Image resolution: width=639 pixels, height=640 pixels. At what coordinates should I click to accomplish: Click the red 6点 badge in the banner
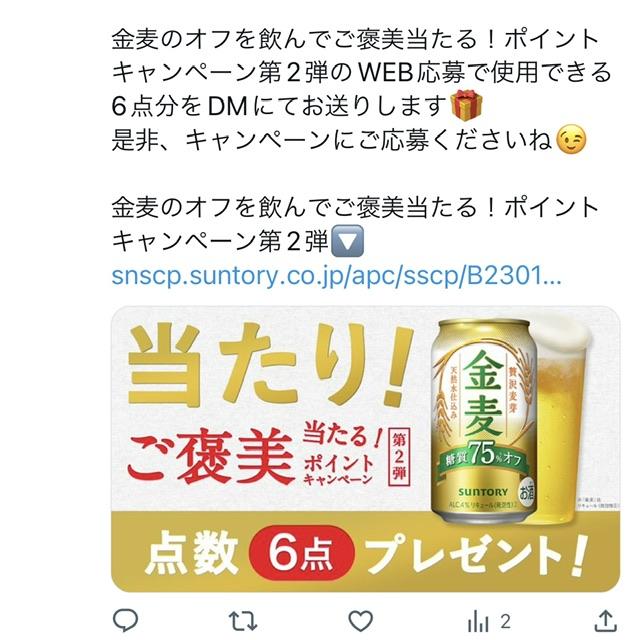pos(302,553)
